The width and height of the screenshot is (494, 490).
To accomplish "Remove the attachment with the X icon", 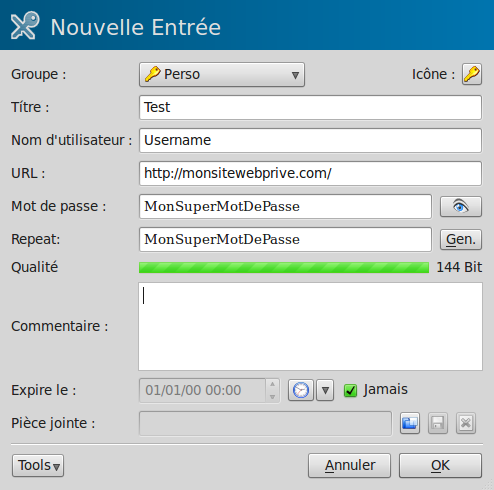I will (466, 423).
